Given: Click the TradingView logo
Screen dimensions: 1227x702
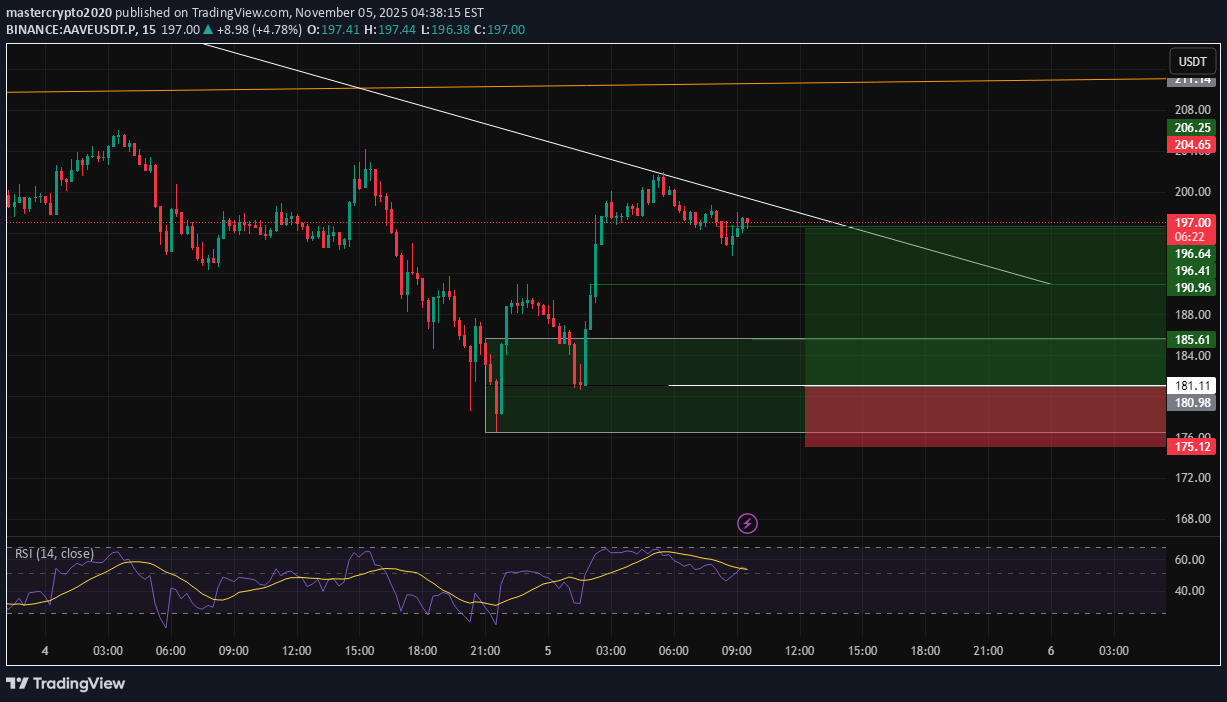Looking at the screenshot, I should pyautogui.click(x=66, y=684).
